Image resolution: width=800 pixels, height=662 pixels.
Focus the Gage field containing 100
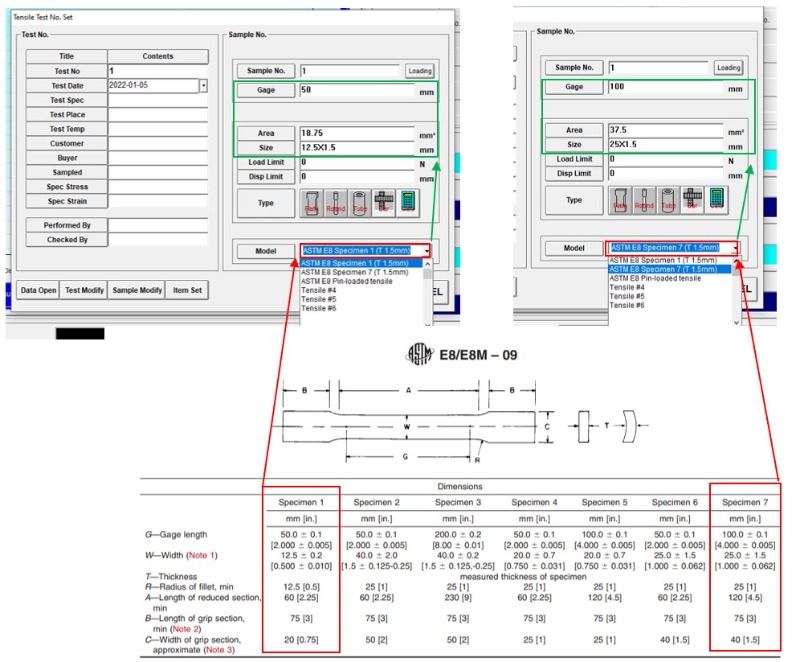click(665, 87)
